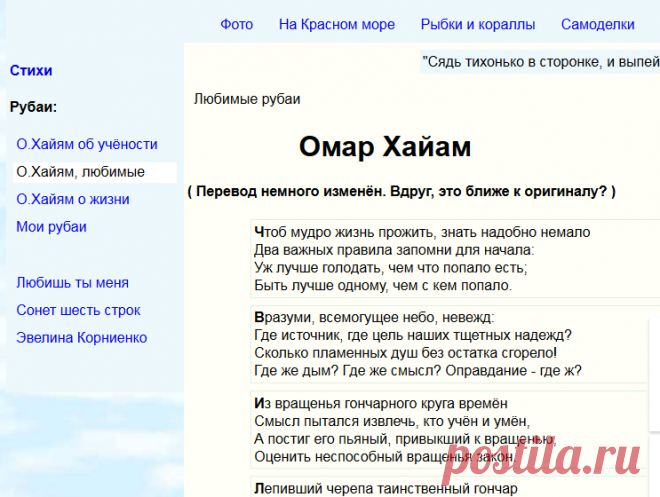This screenshot has height=497, width=660.
Task: Open Мои рубаи link
Action: (51, 227)
